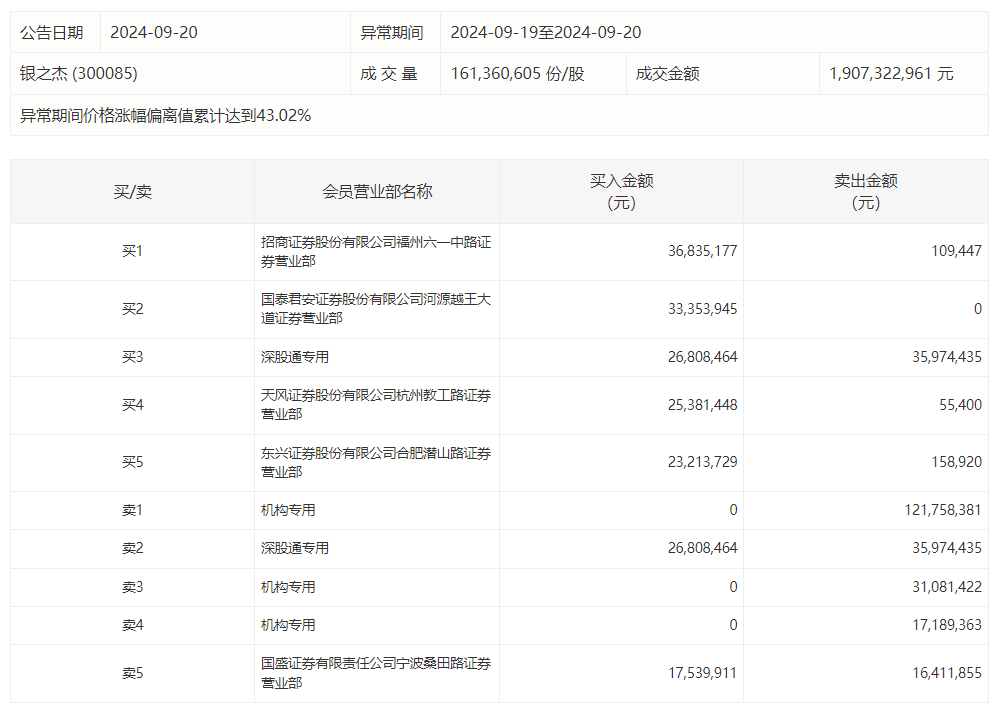Screen dimensions: 1002x720
Task: Click the 买/卖 column header
Action: 132,192
